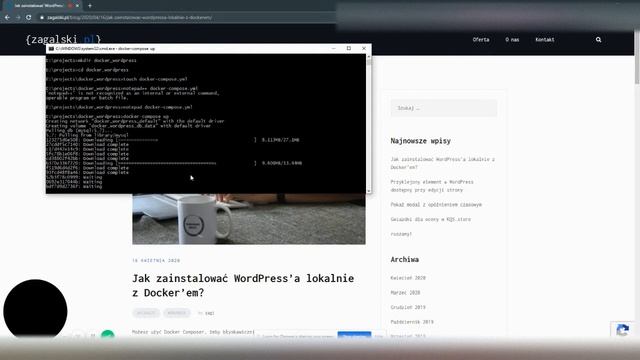Click the browser back arrow
This screenshot has width=640, height=360.
(7, 18)
